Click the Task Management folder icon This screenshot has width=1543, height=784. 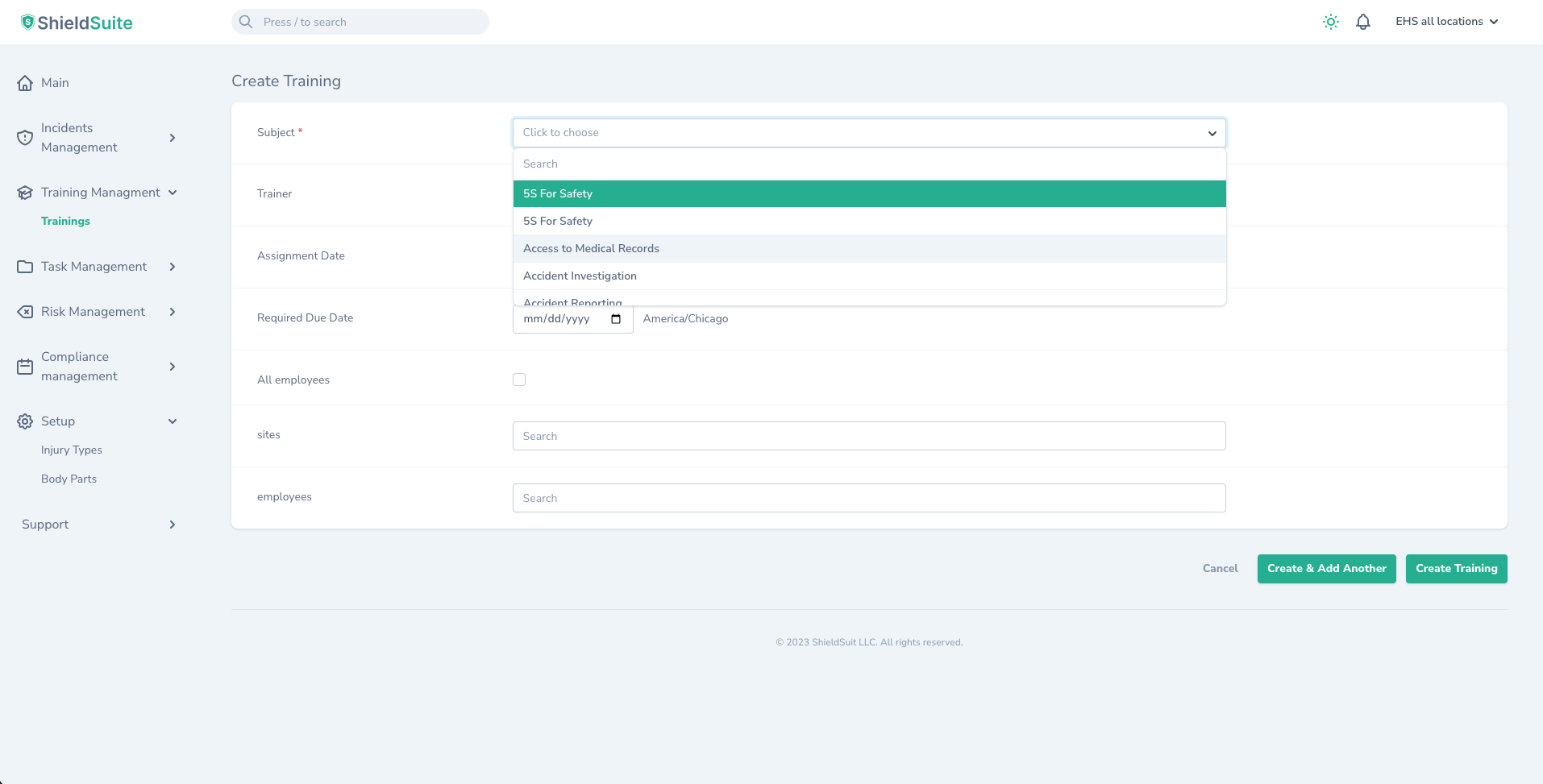pos(25,267)
